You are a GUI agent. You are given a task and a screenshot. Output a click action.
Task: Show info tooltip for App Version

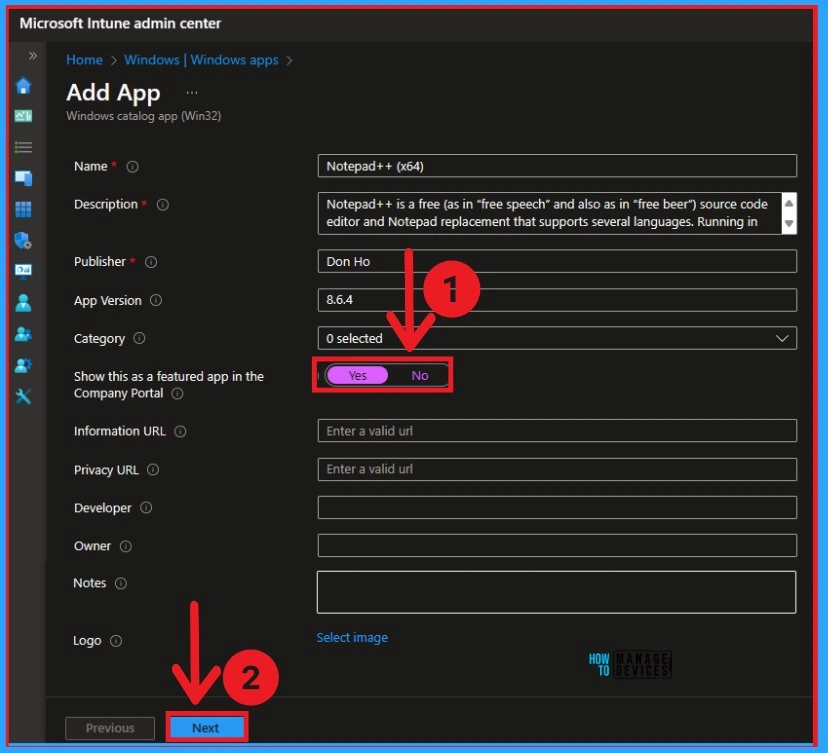click(156, 300)
